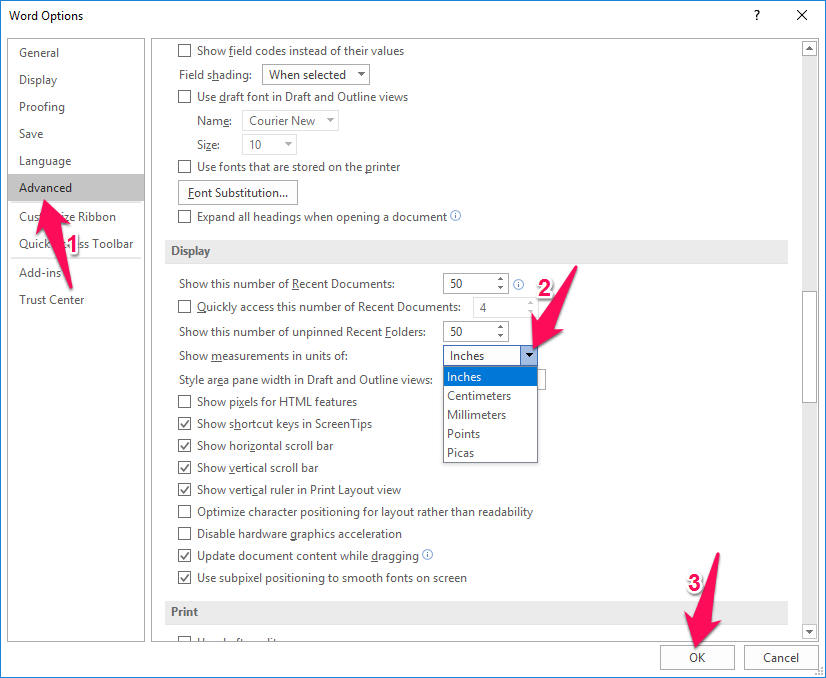Open the Proofing category
This screenshot has height=678, width=826.
pos(42,107)
